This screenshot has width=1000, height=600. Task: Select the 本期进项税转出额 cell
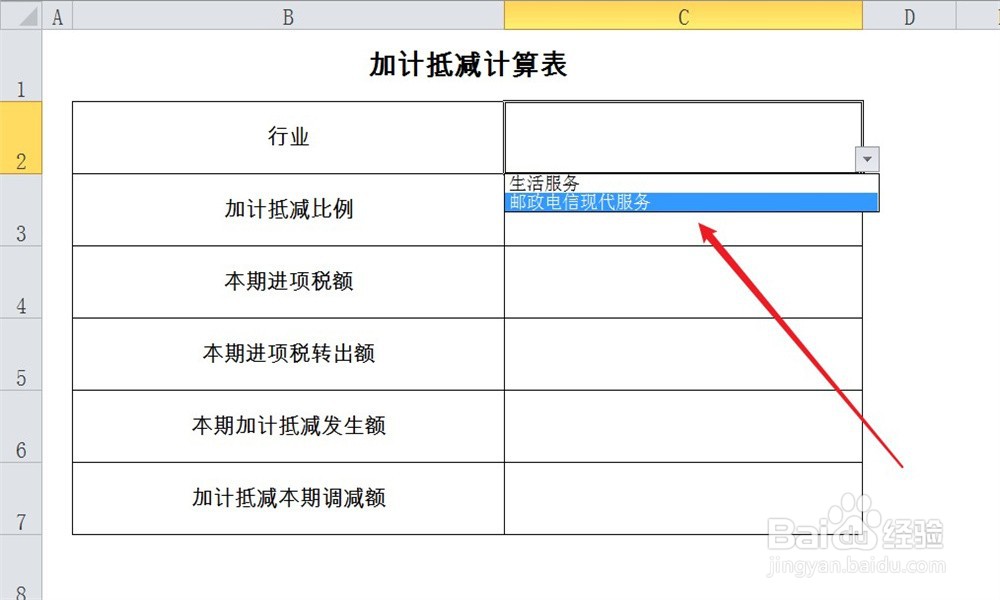click(287, 353)
